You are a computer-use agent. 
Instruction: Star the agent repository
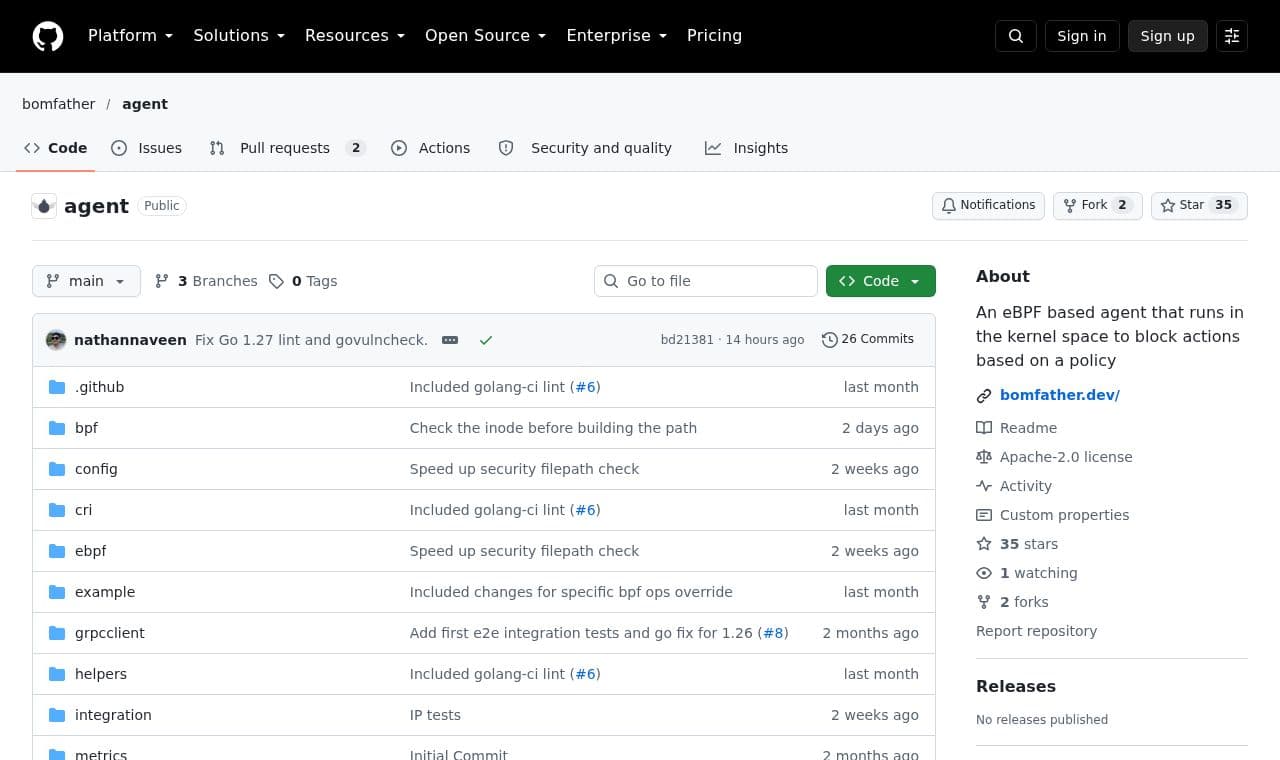1199,206
